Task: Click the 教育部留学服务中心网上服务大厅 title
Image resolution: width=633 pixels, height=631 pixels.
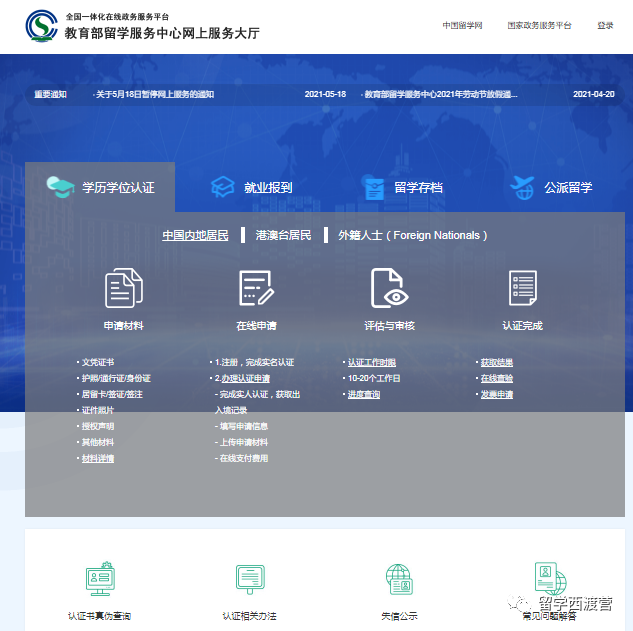Action: (162, 33)
